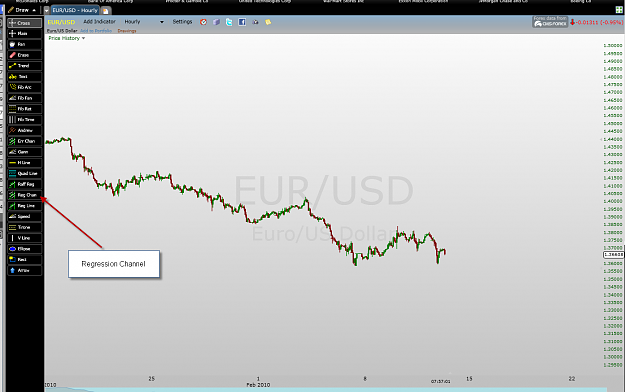Select the Arrow drawing tool
The height and width of the screenshot is (392, 625).
(24, 270)
